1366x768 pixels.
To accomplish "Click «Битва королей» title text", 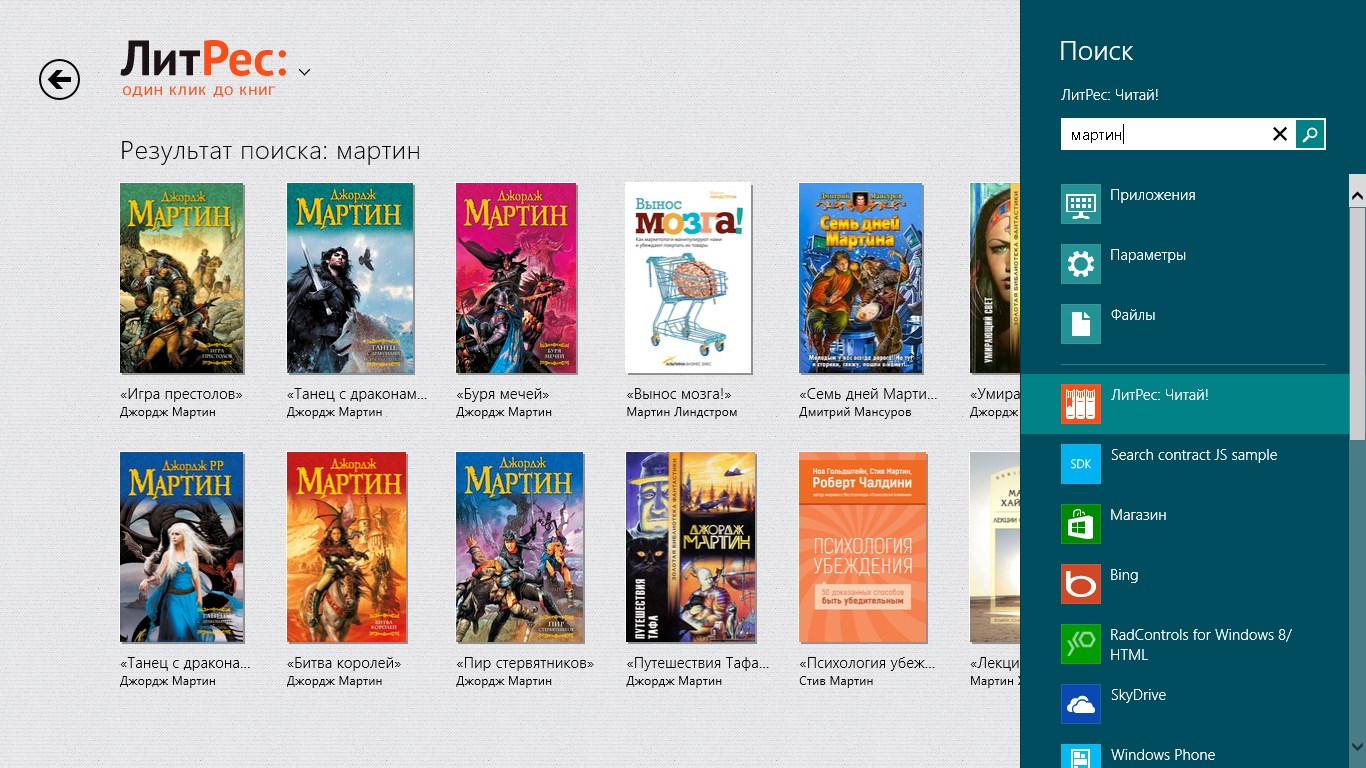I will 344,664.
